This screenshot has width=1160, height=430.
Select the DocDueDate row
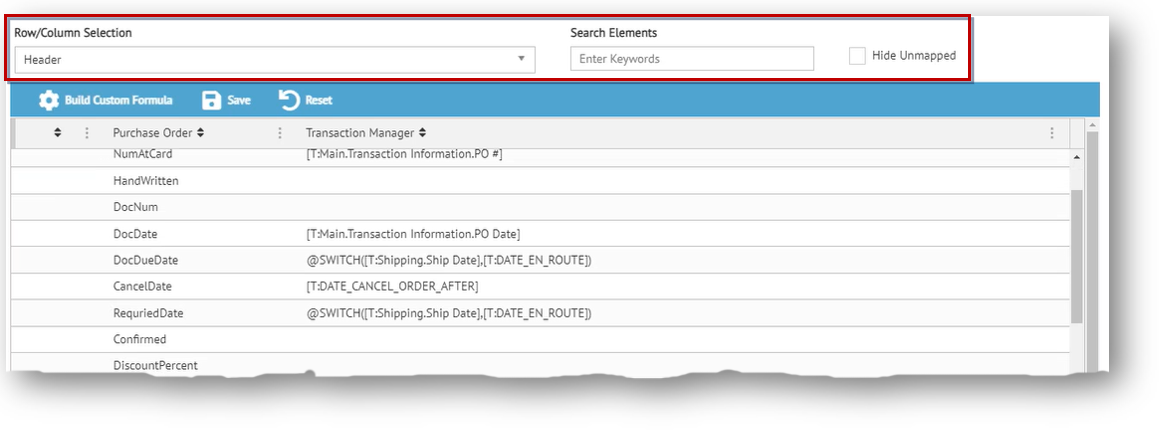pyautogui.click(x=146, y=260)
